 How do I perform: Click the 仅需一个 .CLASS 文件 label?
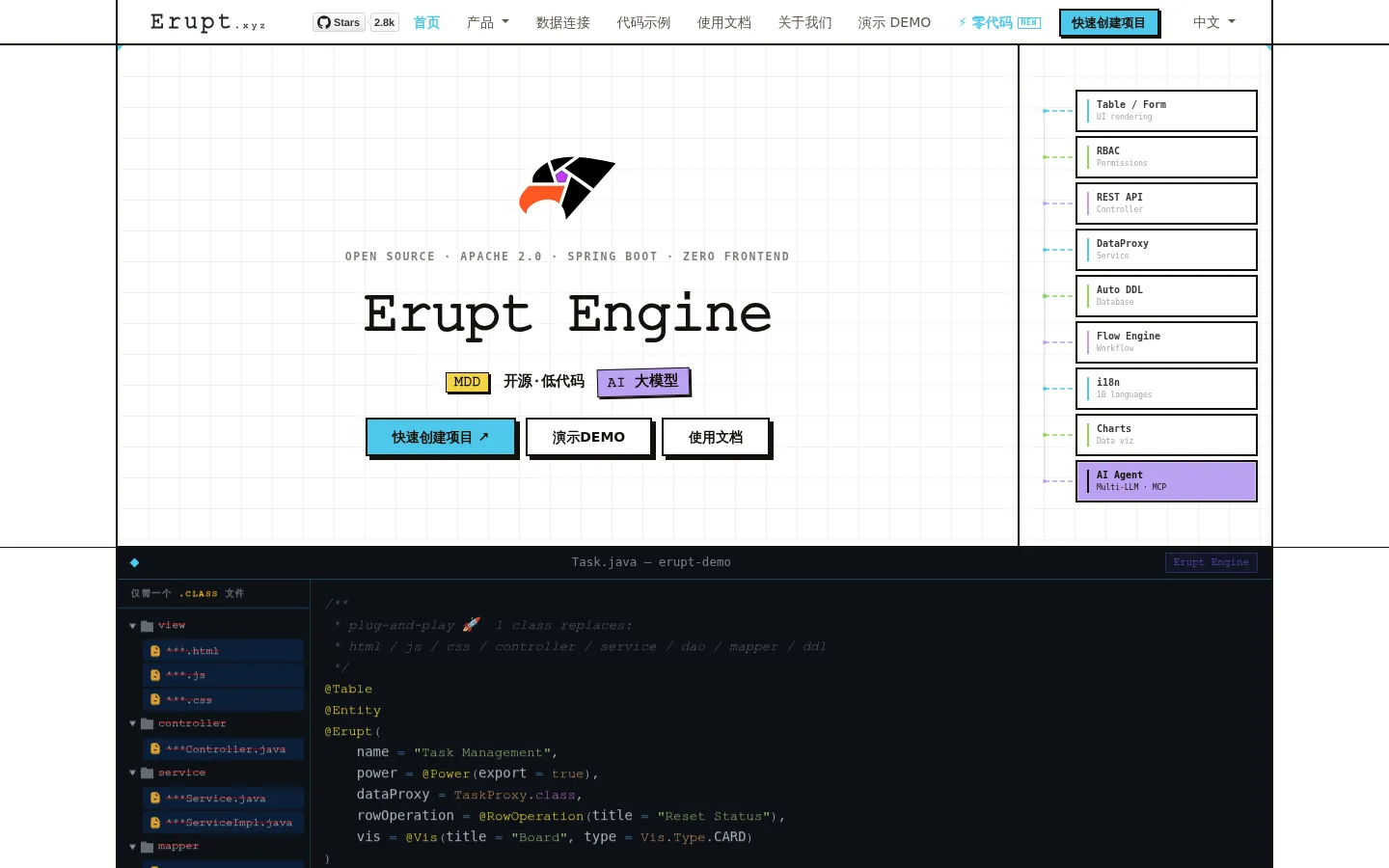tap(188, 593)
